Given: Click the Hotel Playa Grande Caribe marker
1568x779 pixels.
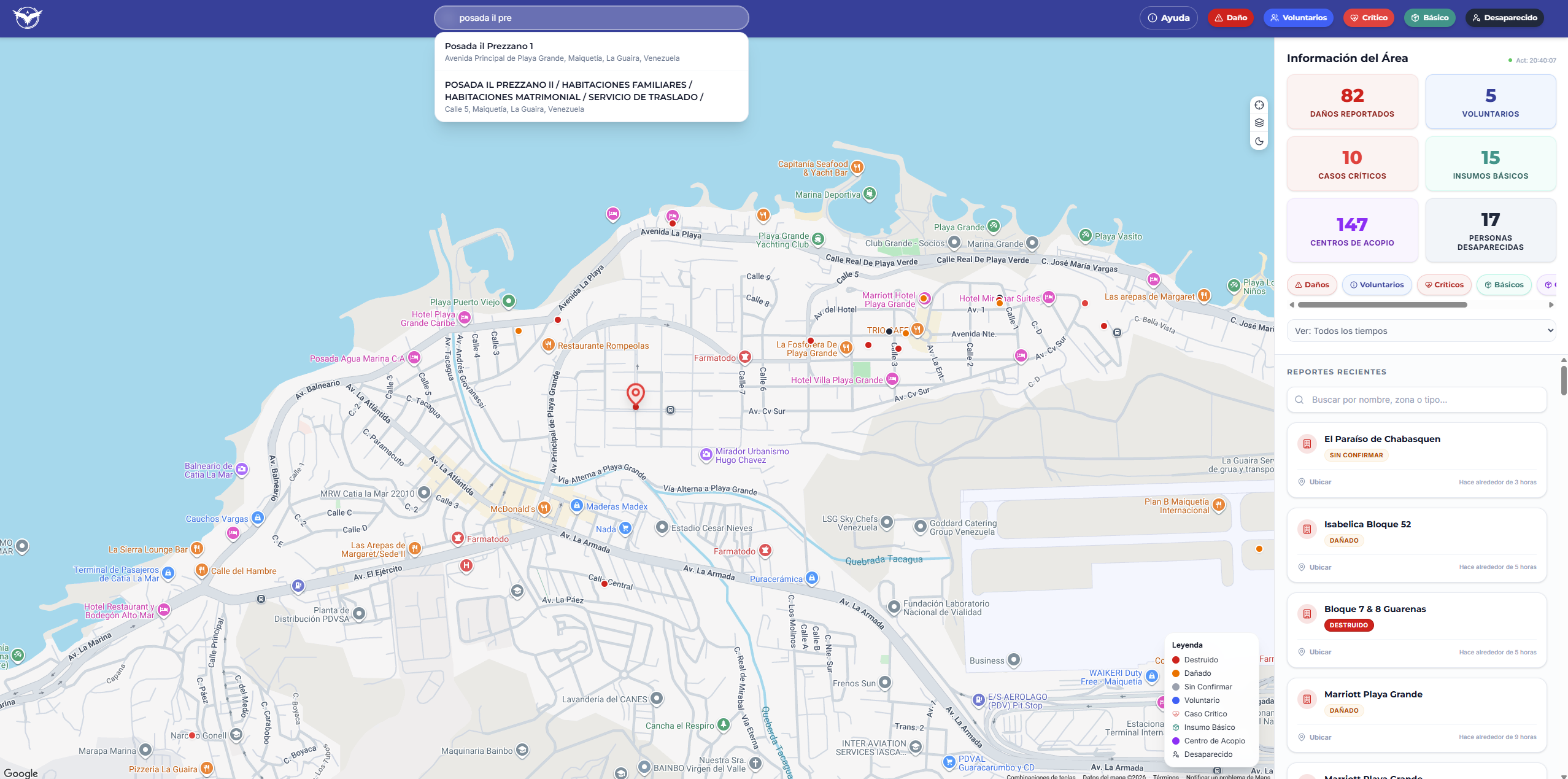Looking at the screenshot, I should click(x=465, y=318).
